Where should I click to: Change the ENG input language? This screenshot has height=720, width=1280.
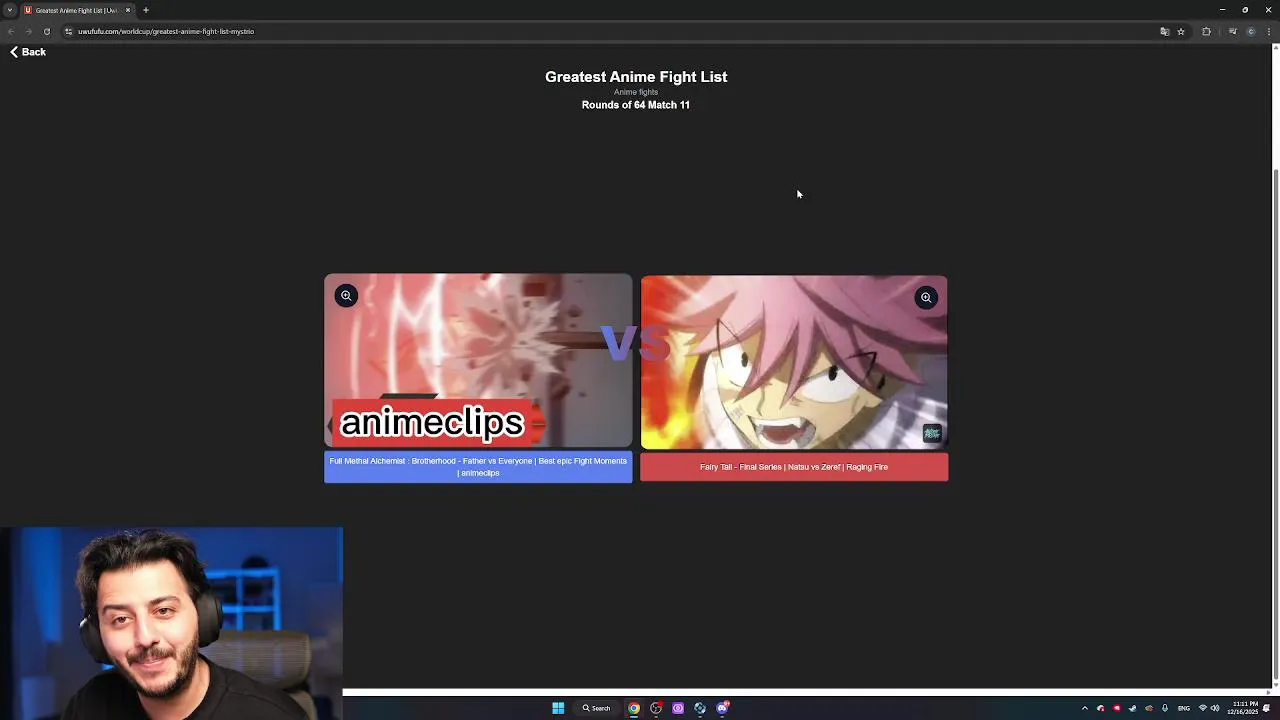click(x=1184, y=708)
